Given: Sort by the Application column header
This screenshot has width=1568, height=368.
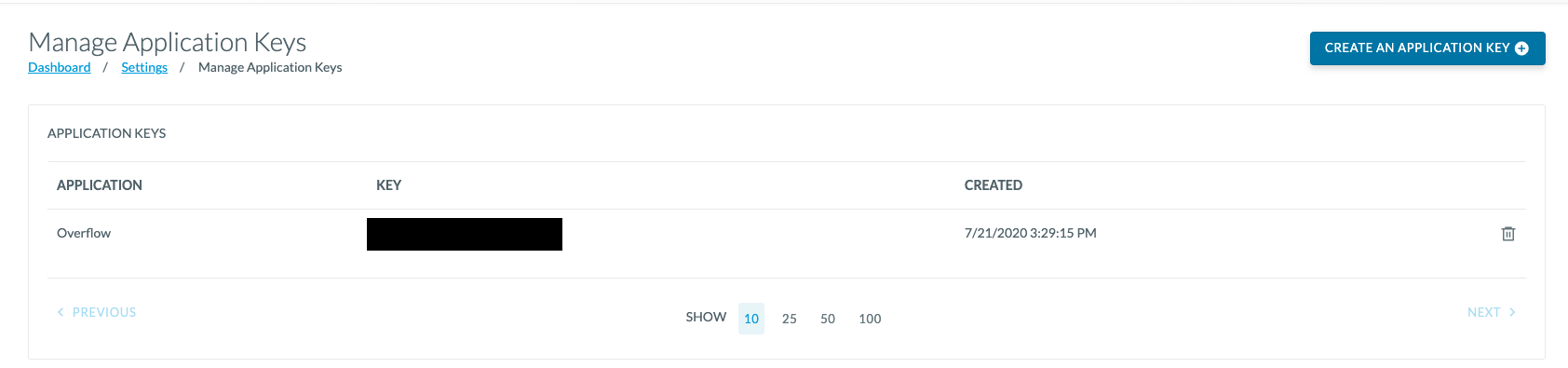Looking at the screenshot, I should 100,185.
